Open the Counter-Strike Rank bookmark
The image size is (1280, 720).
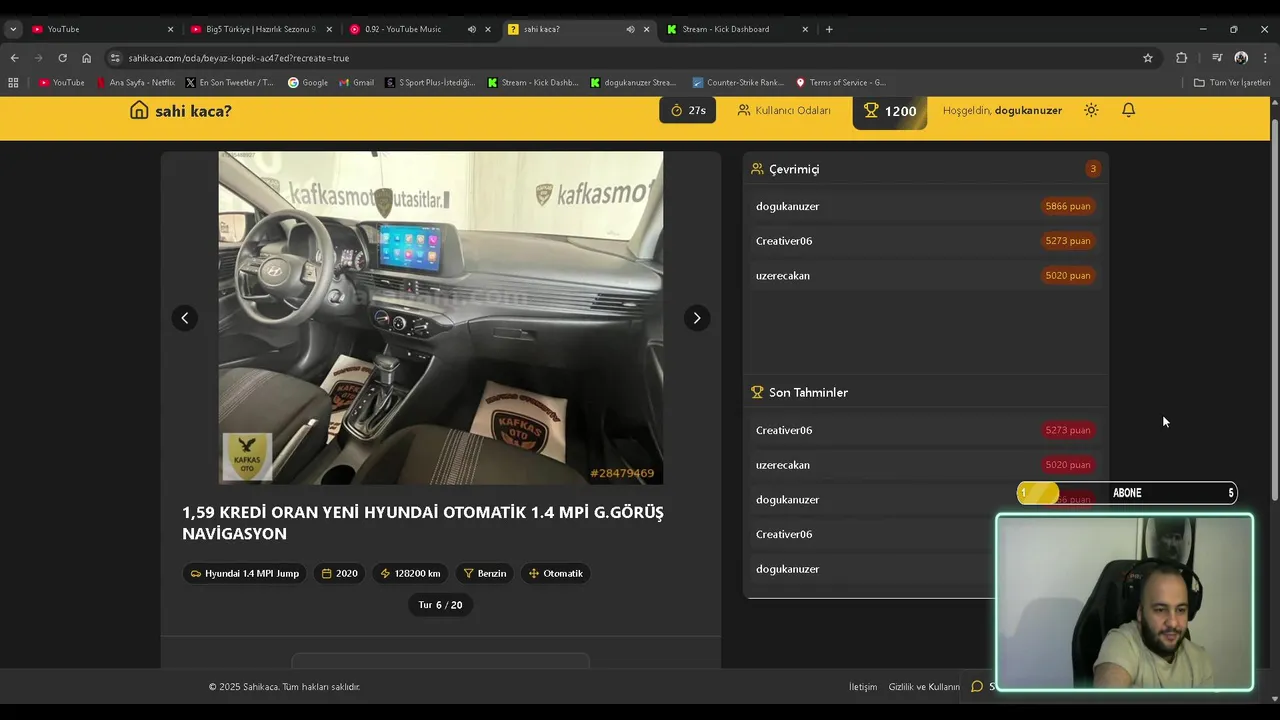click(738, 83)
